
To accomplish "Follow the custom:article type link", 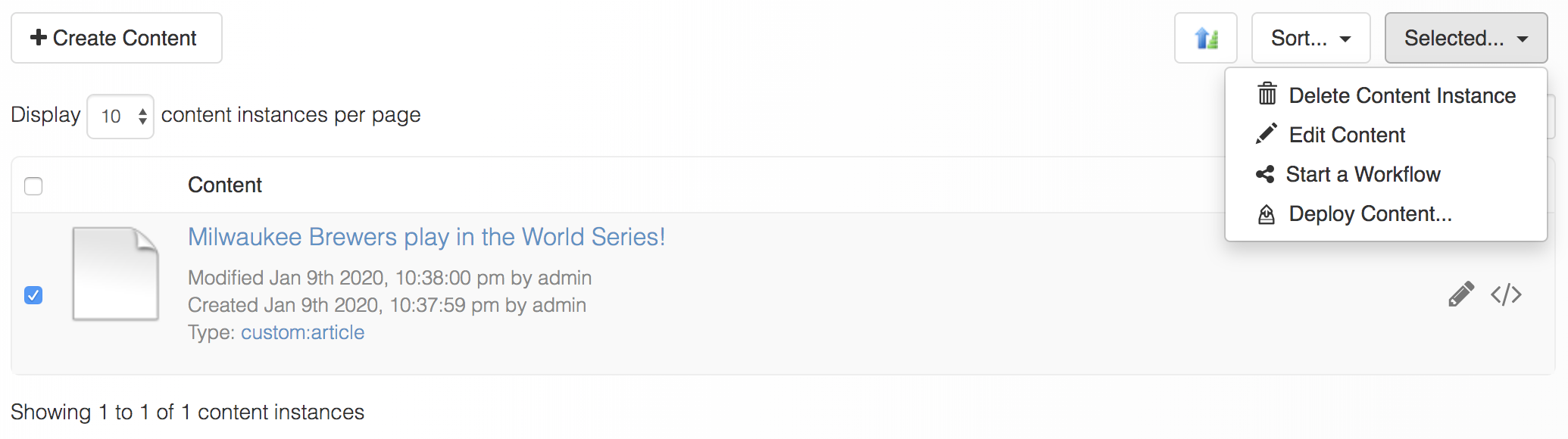I will click(302, 332).
